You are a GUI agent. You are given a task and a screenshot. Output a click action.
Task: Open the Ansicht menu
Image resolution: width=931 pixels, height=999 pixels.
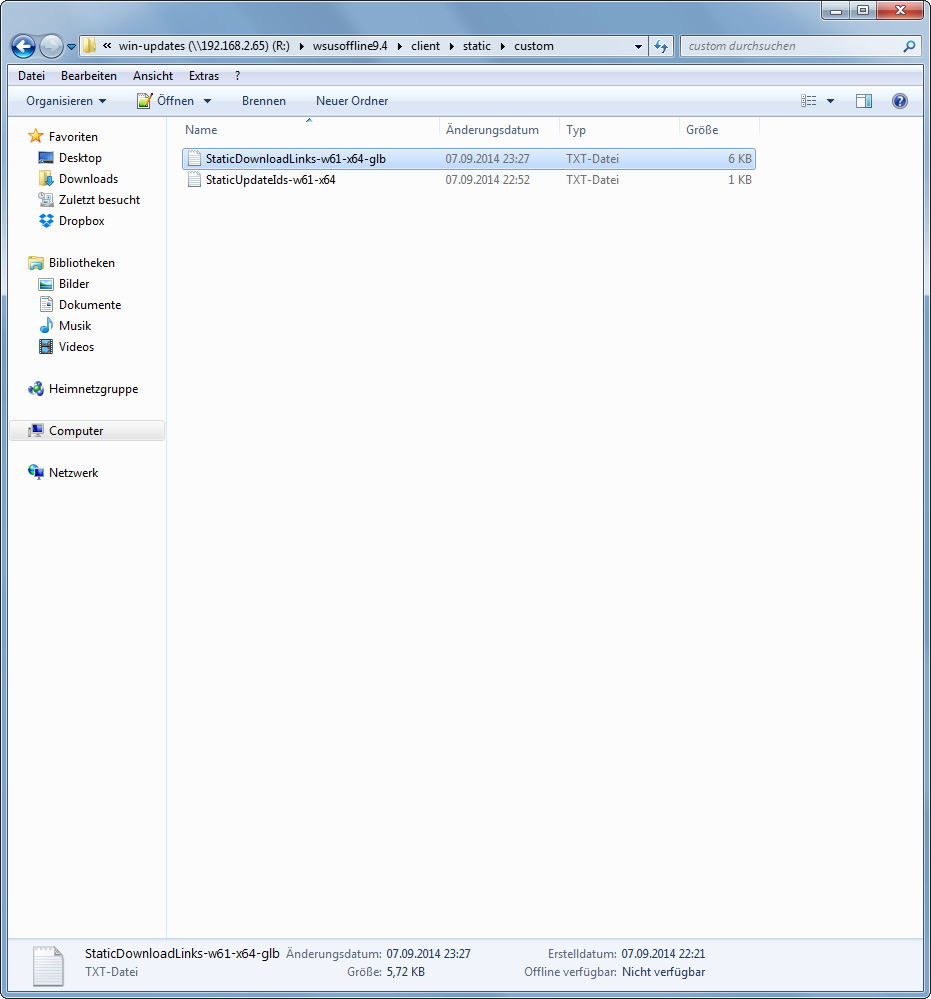point(153,76)
